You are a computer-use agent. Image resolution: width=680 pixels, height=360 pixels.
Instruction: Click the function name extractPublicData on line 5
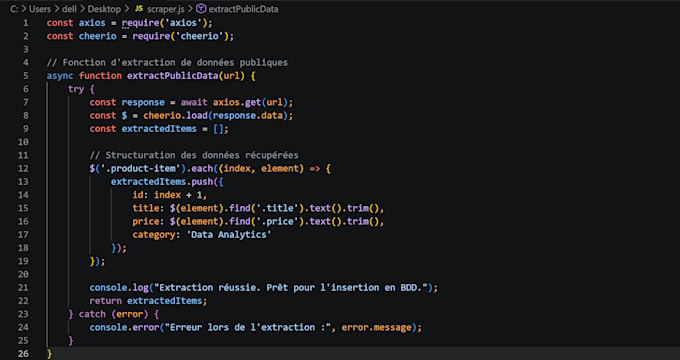coord(173,75)
